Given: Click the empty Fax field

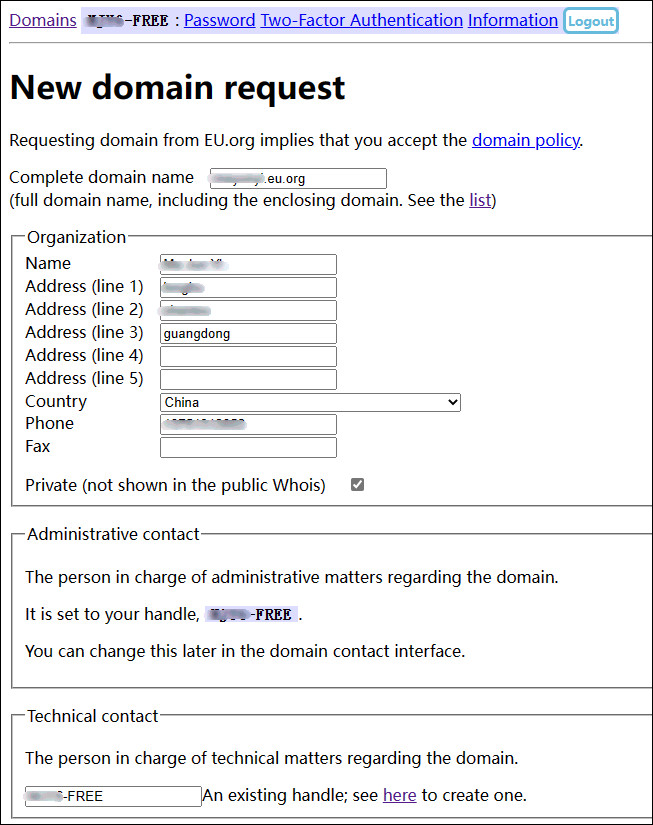Looking at the screenshot, I should tap(248, 448).
